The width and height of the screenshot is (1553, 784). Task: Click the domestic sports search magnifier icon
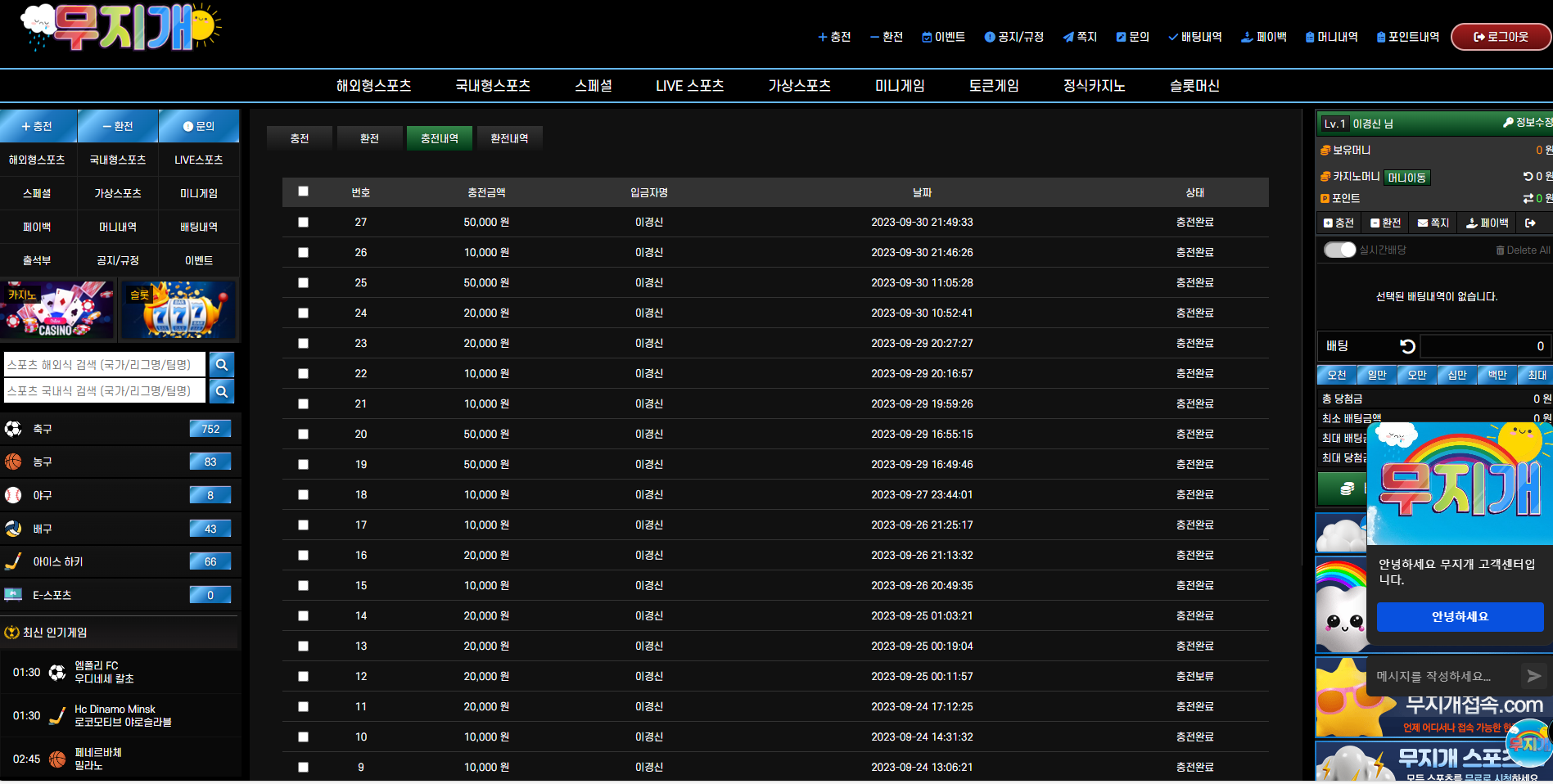coord(221,391)
